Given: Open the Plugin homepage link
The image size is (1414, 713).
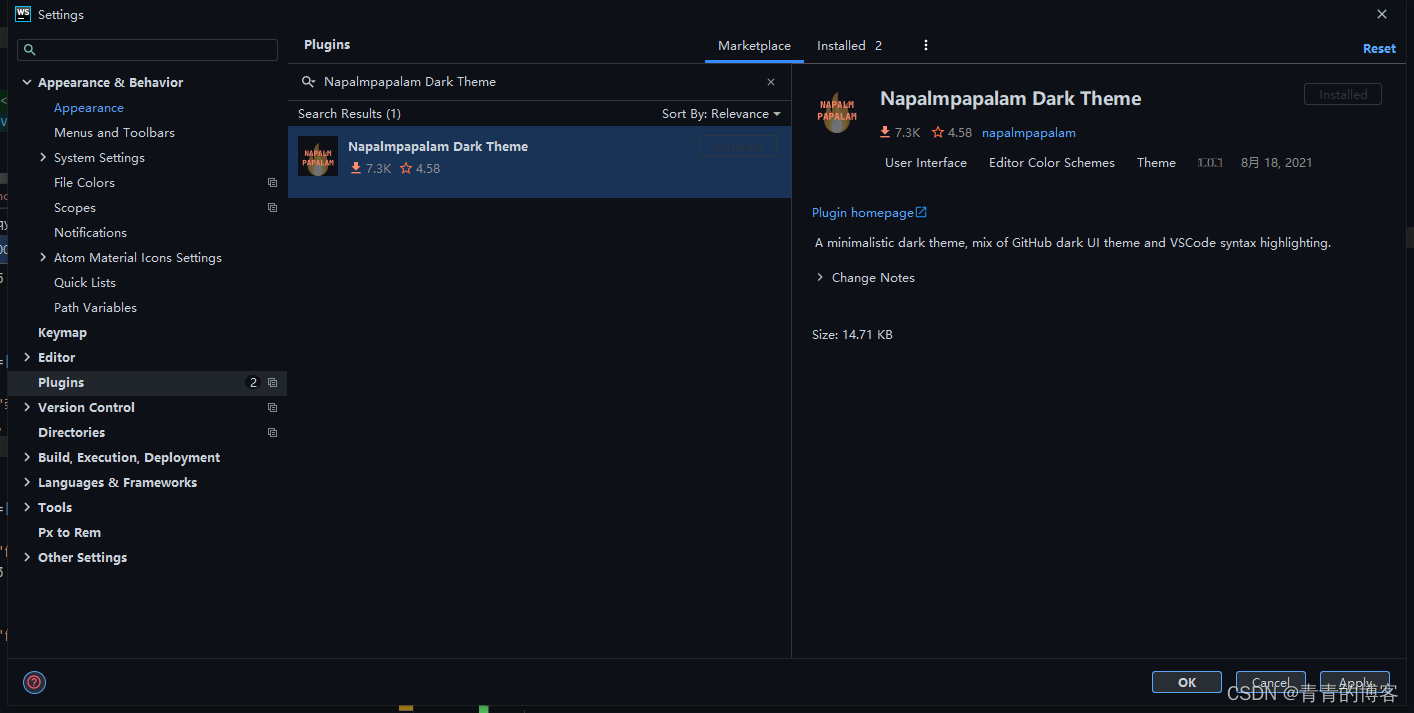Looking at the screenshot, I should point(869,213).
